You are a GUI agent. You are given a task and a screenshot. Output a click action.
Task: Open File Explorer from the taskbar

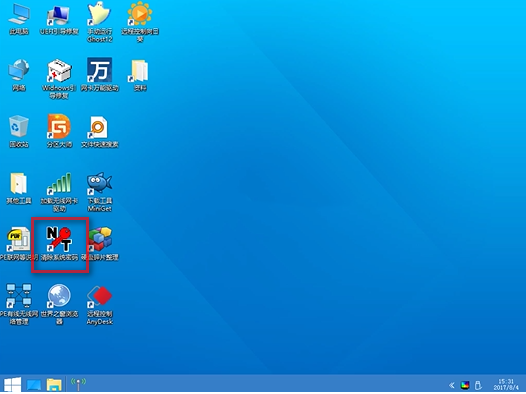click(x=54, y=385)
